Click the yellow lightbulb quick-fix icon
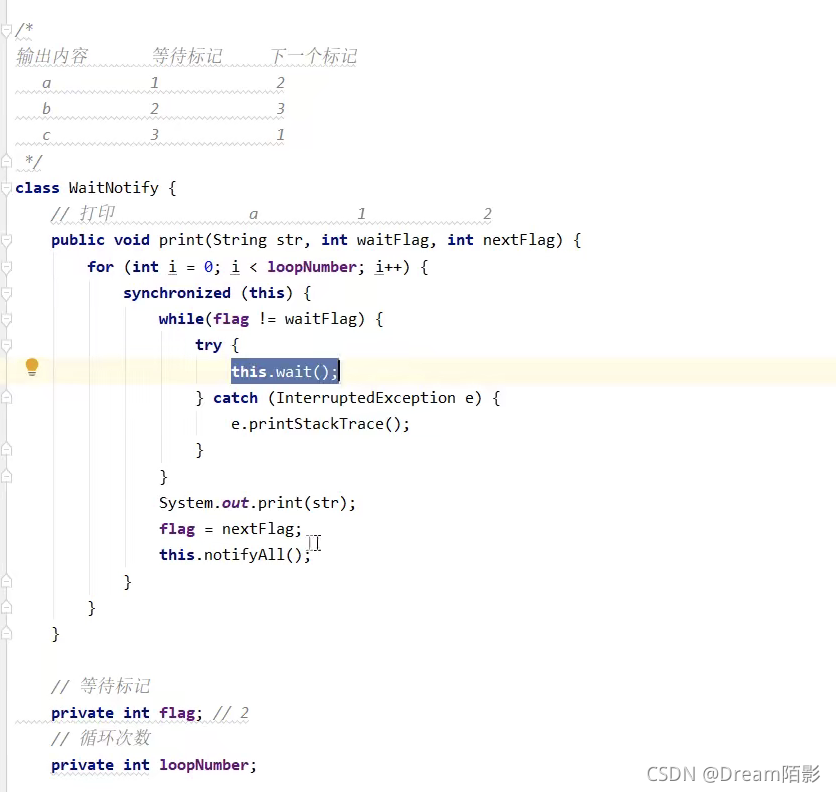Viewport: 836px width, 792px height. coord(32,367)
